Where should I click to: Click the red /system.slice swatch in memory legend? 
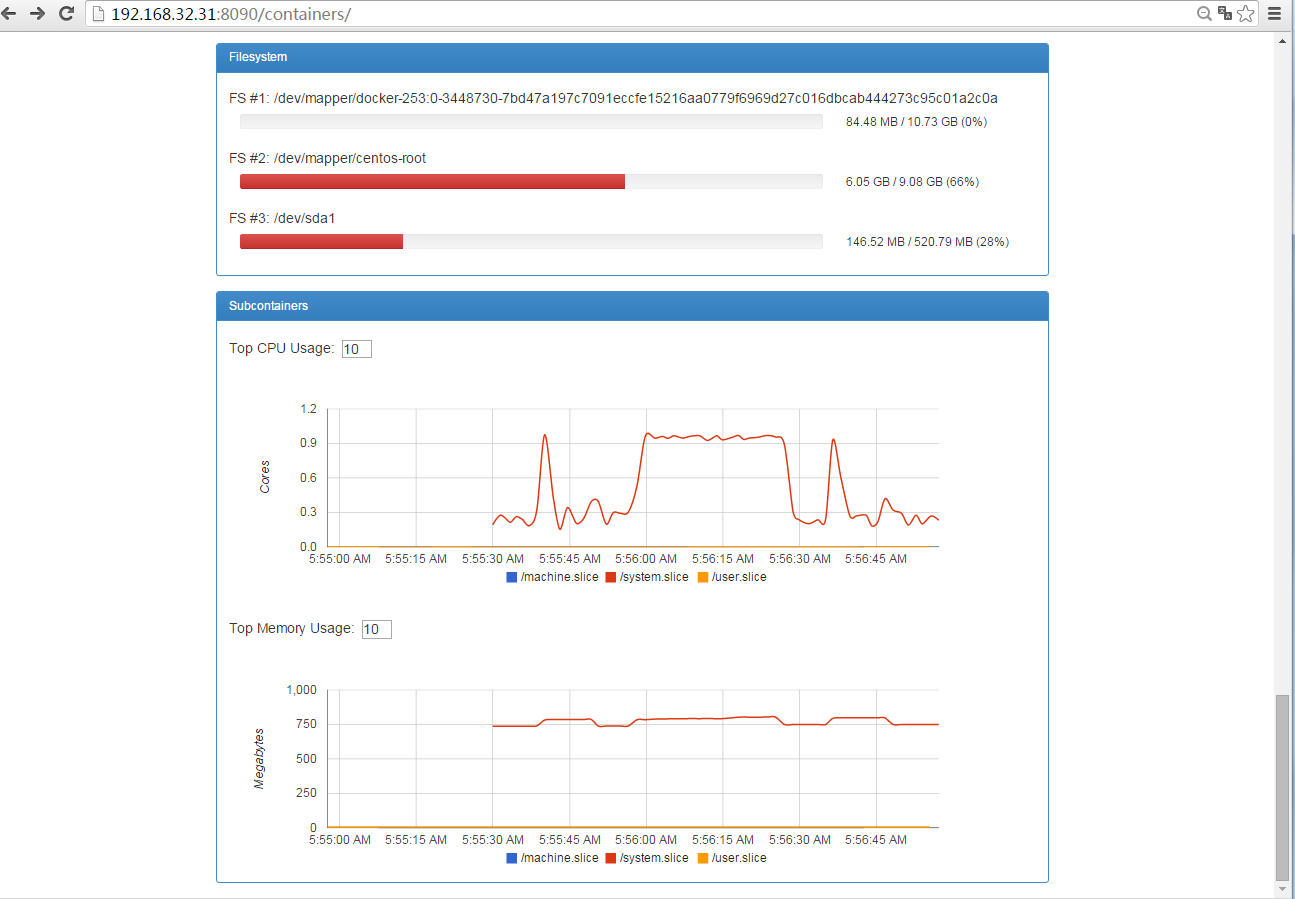[x=610, y=858]
